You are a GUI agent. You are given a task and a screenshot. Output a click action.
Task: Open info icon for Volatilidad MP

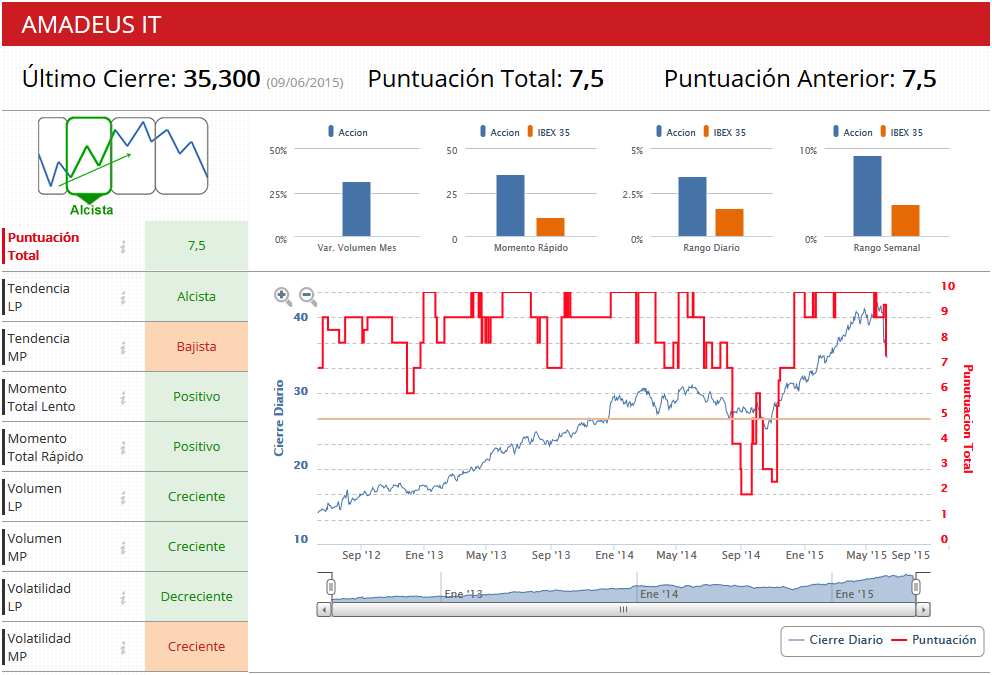click(x=123, y=647)
